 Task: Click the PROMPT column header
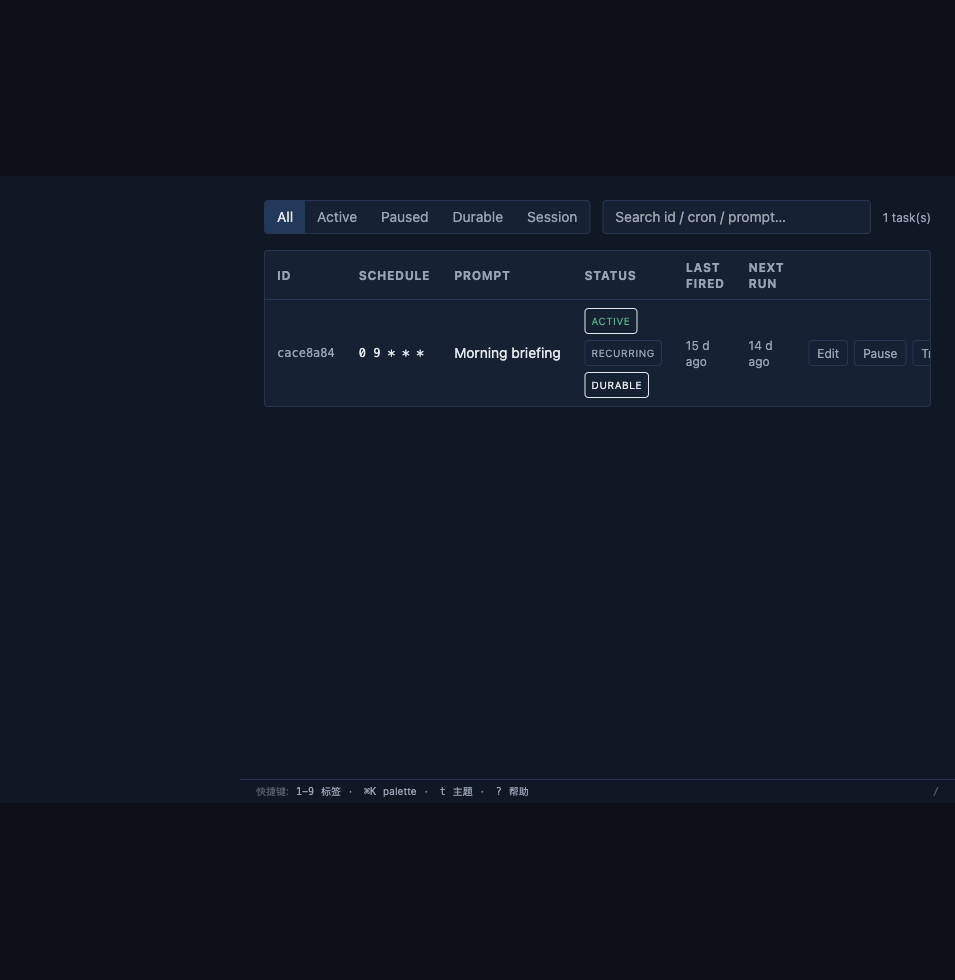click(x=482, y=276)
